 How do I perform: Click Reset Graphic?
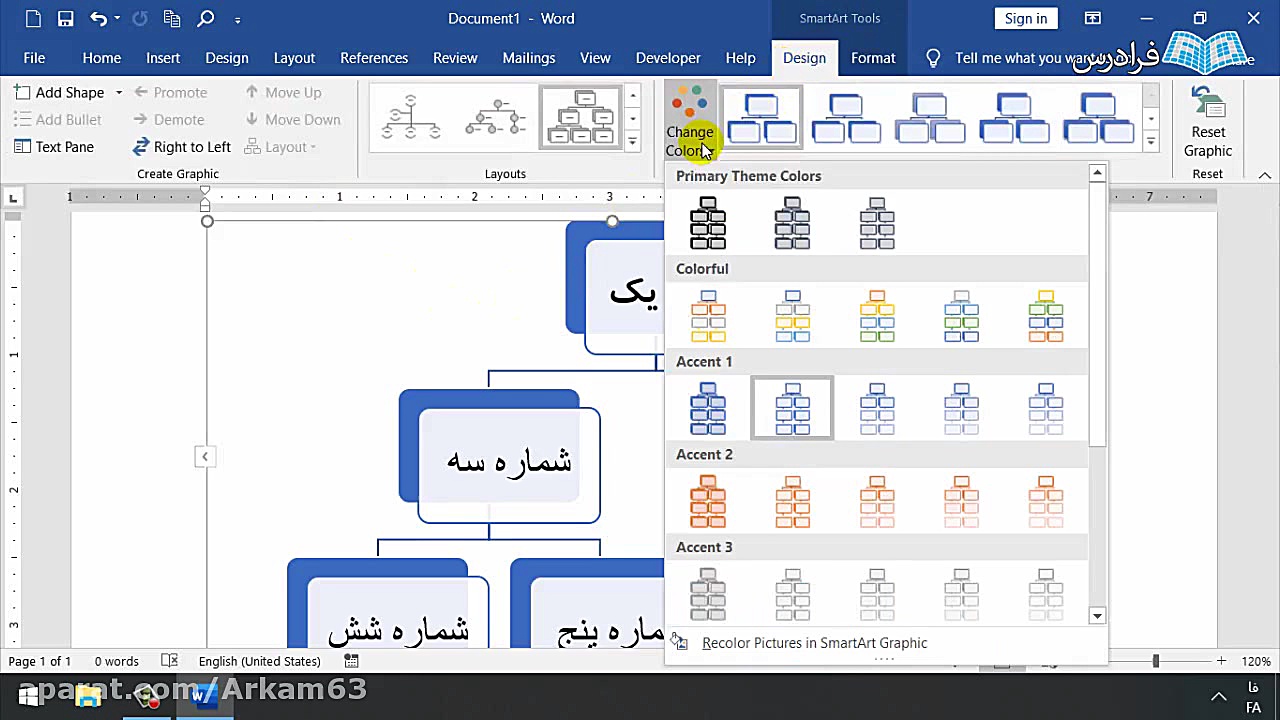pos(1208,122)
